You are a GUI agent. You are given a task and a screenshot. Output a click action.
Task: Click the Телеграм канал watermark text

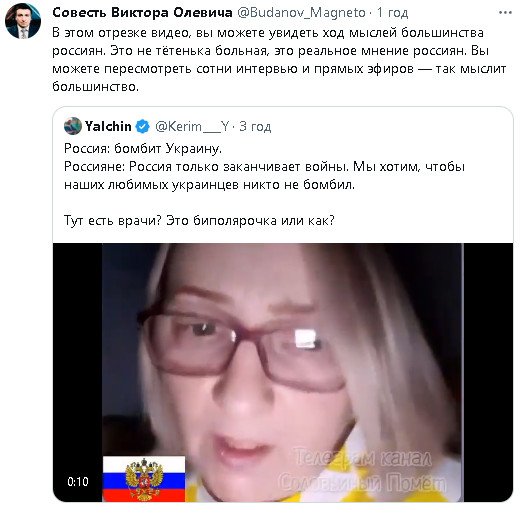click(363, 458)
